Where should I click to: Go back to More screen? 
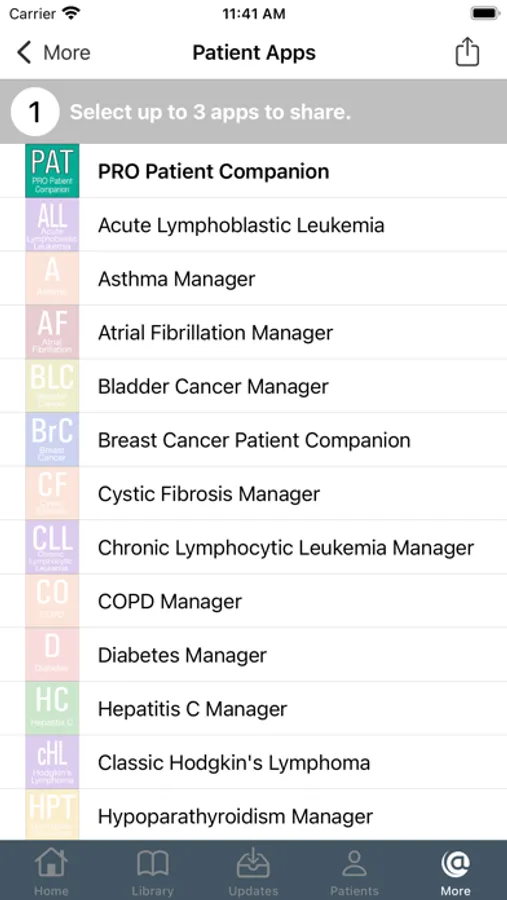[x=53, y=53]
